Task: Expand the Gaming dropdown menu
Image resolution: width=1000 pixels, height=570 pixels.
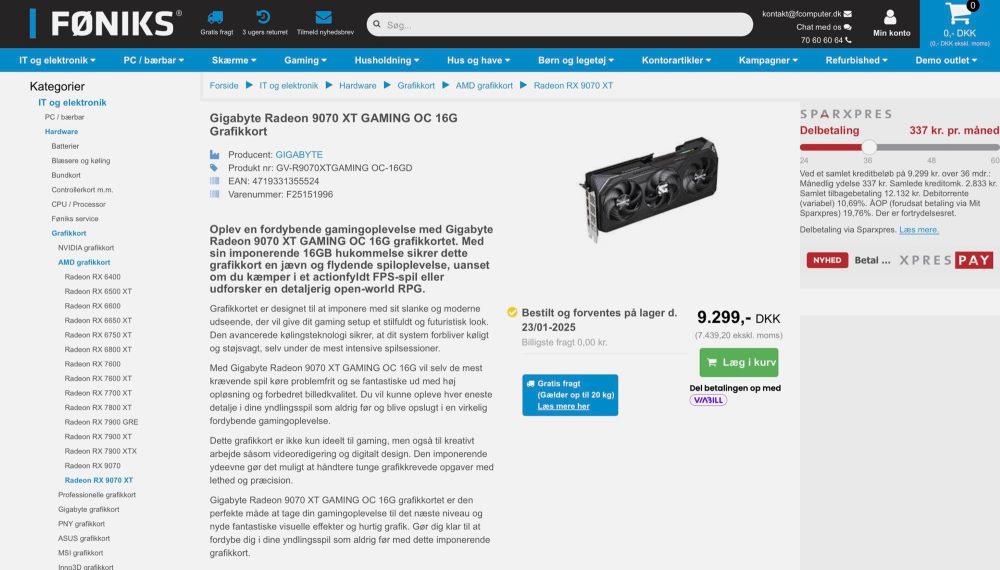Action: tap(305, 60)
